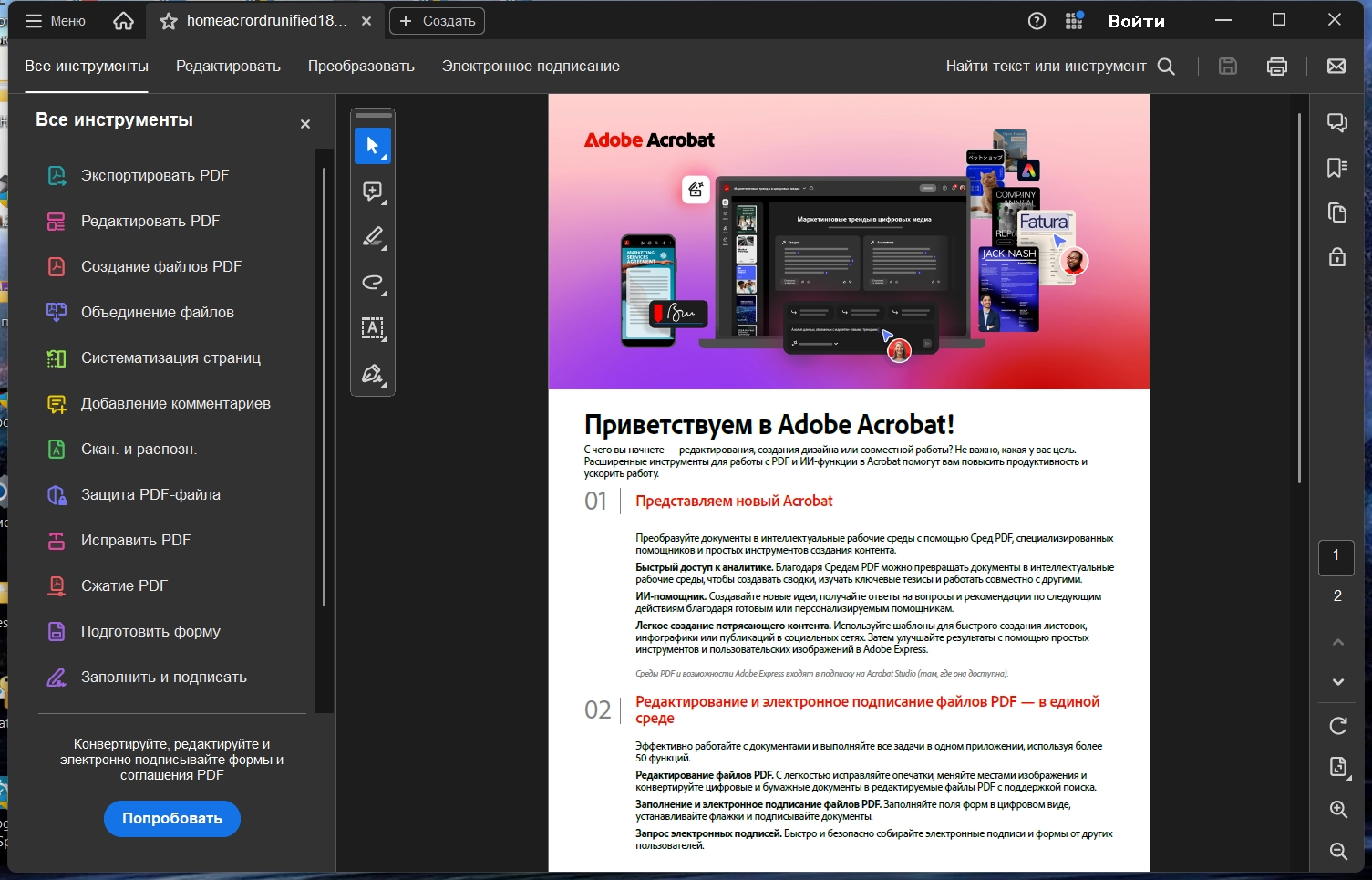
Task: Collapse to next page with down chevron
Action: click(x=1337, y=681)
